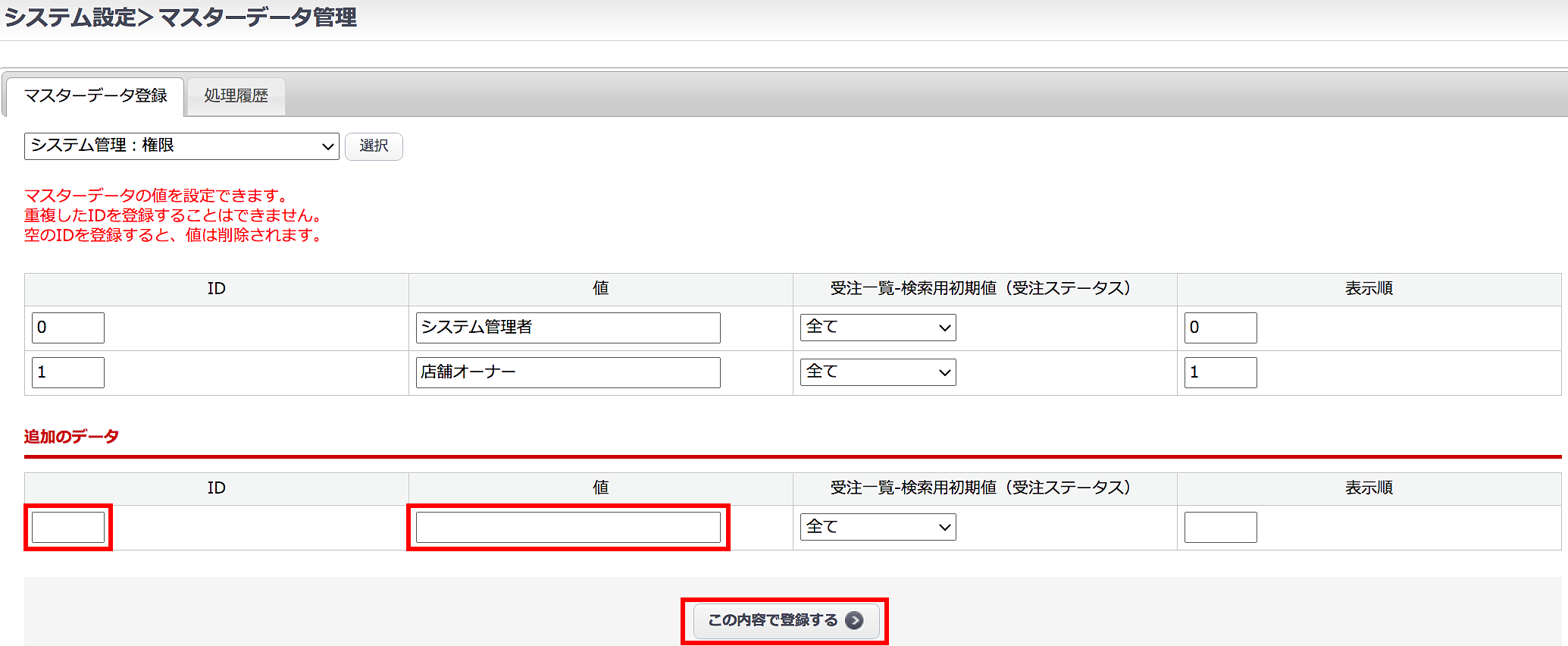
Task: Select the ID field of the 店舗オーナー row
Action: [68, 372]
